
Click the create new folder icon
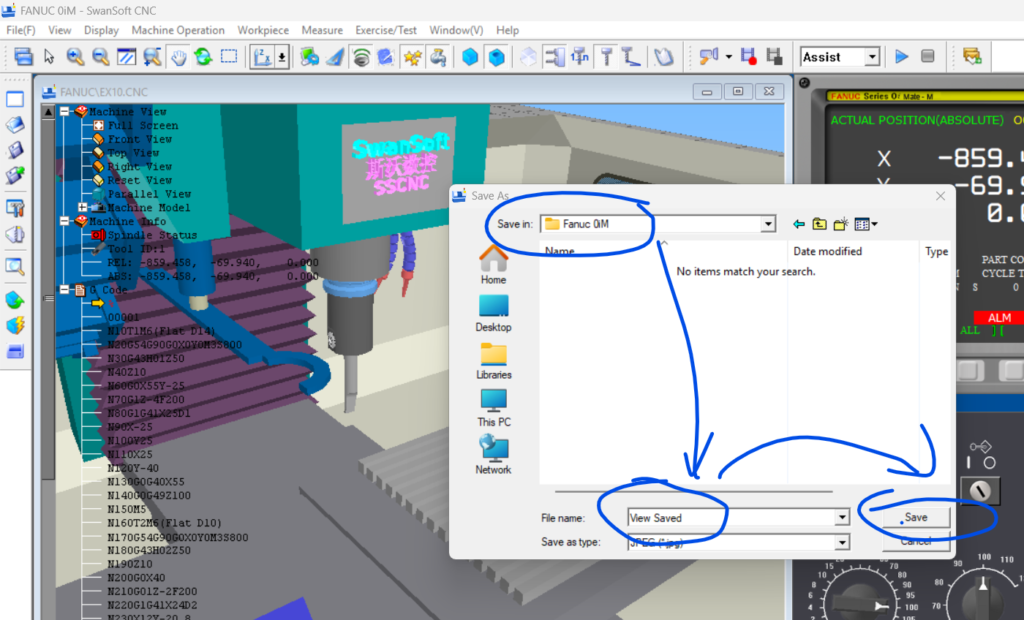tap(842, 224)
